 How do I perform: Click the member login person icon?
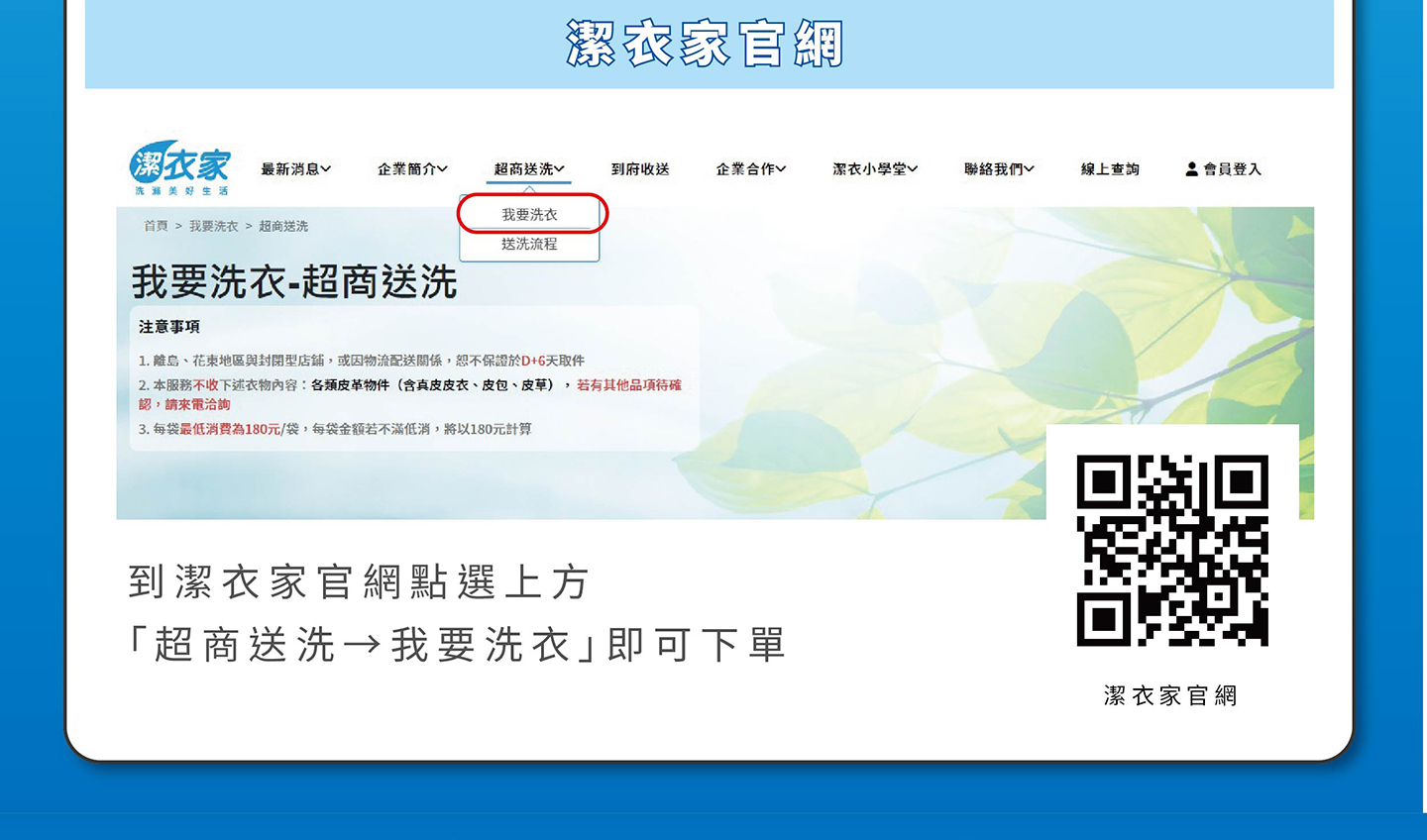pos(1191,169)
